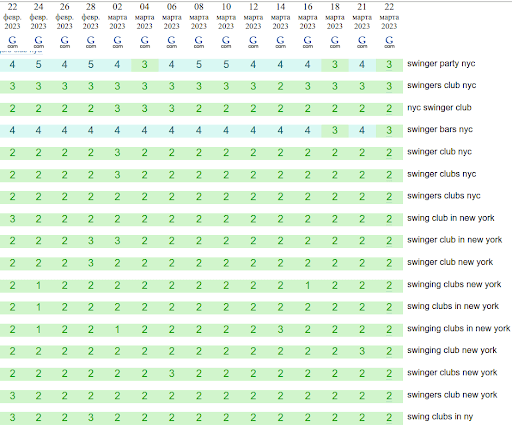The height and width of the screenshot is (426, 512).
Task: Click swing club in new york position on 22 февр.
Action: tap(12, 219)
